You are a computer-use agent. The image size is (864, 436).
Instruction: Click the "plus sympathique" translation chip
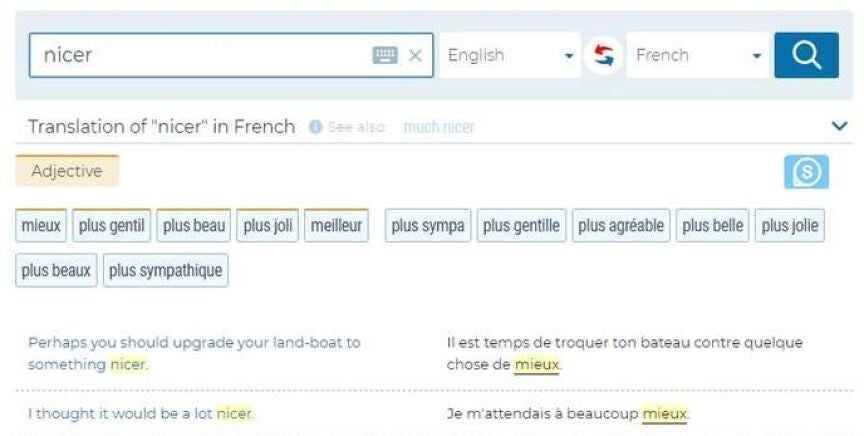point(165,270)
